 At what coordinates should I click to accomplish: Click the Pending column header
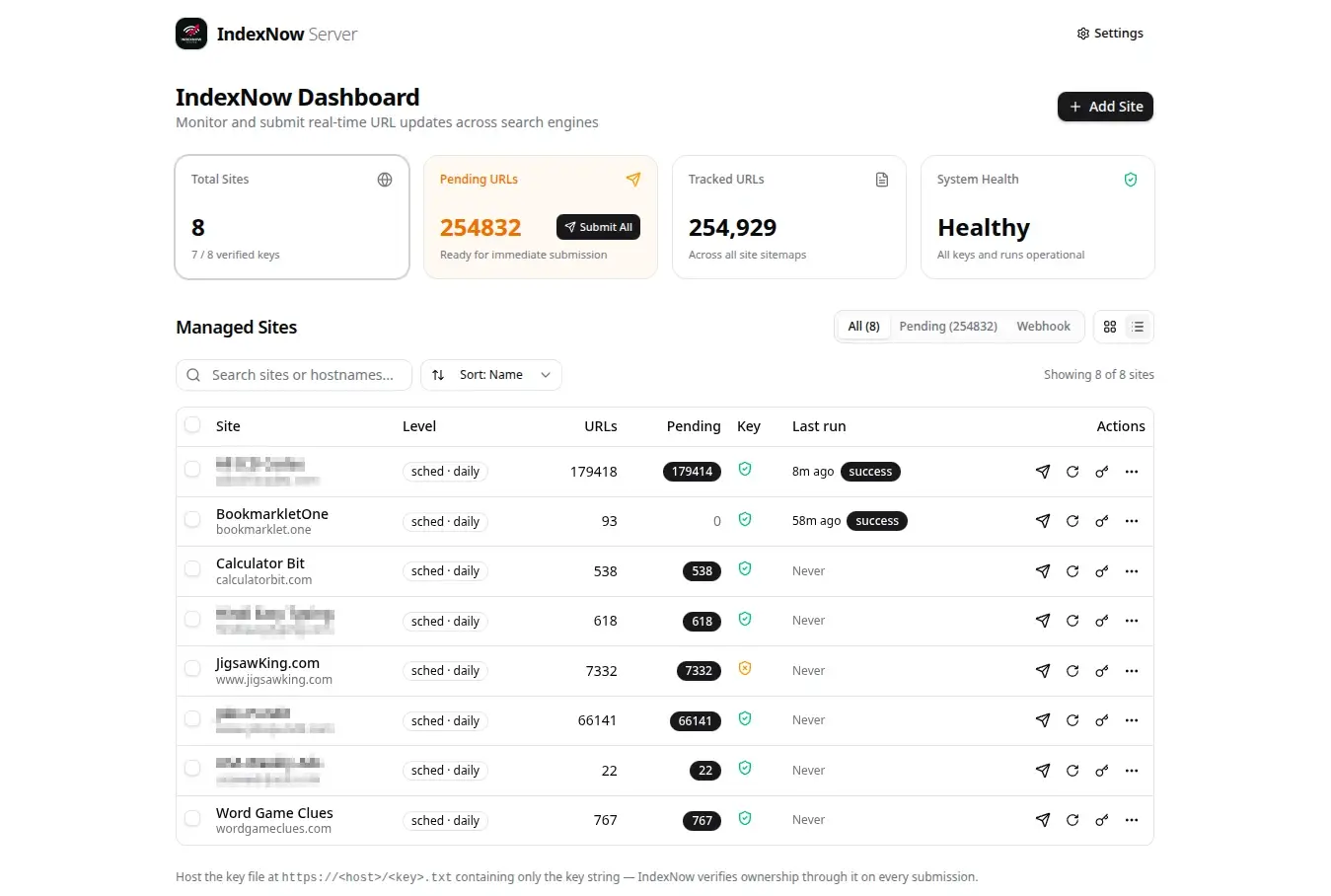coord(694,426)
